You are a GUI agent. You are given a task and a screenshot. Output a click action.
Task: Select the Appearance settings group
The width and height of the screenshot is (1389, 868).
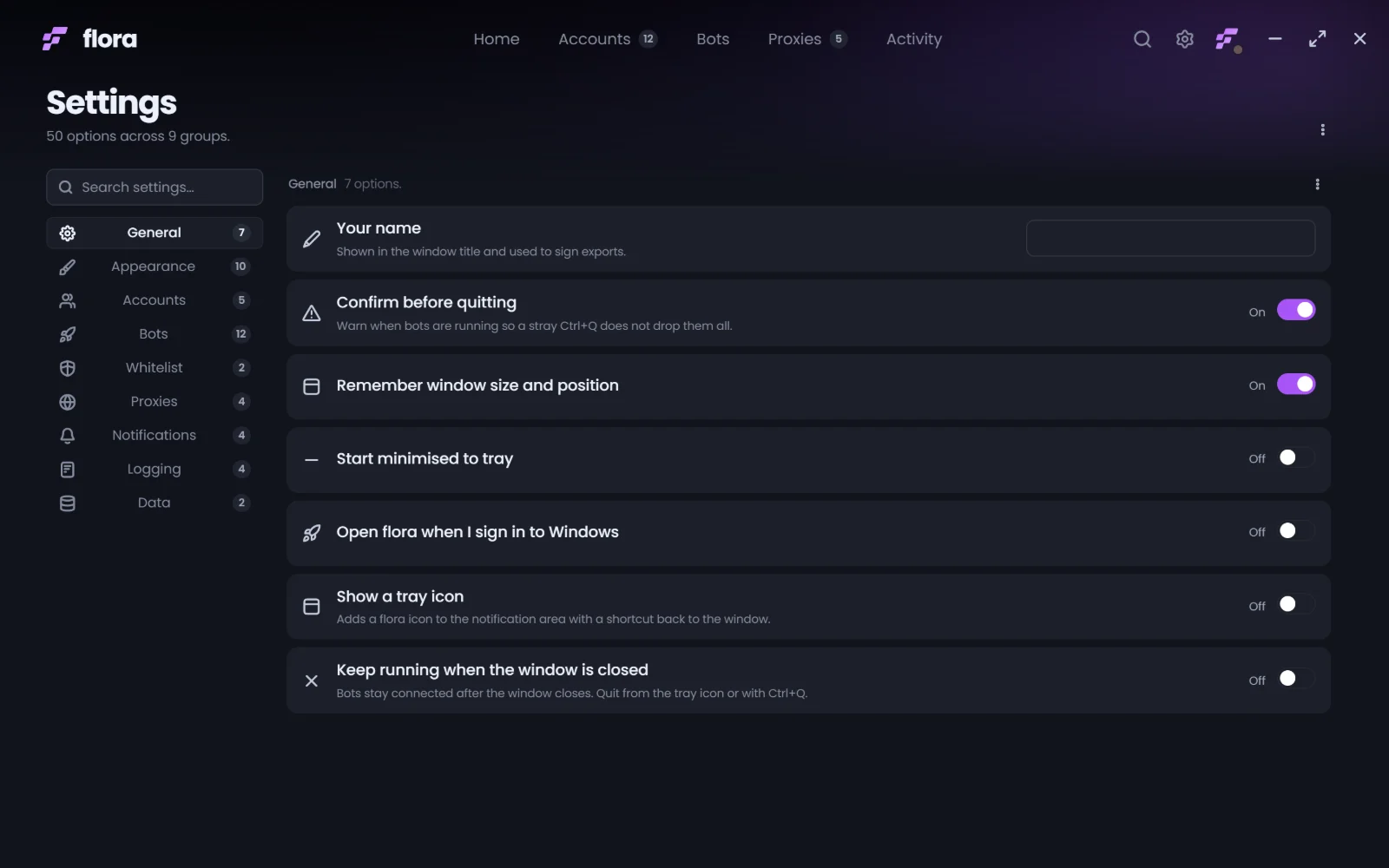tap(155, 266)
